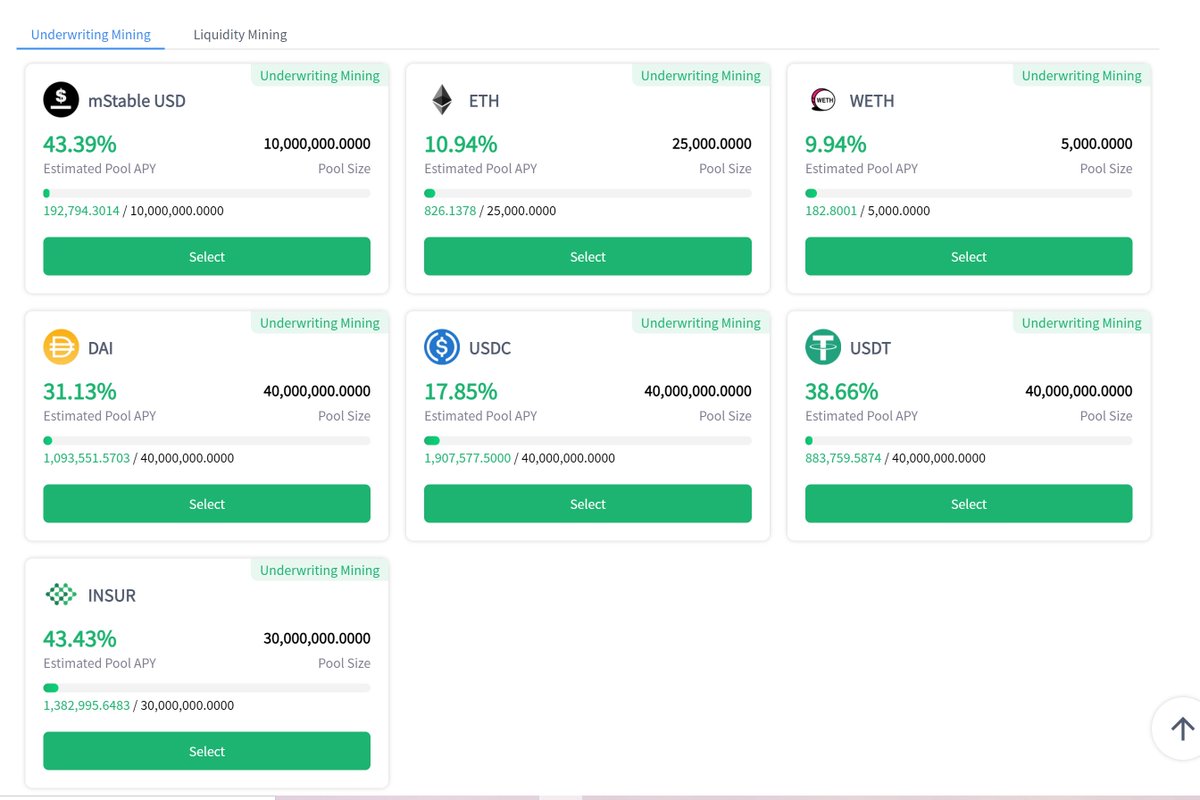Click the 1,093,551.5703 staked amount

click(x=87, y=458)
